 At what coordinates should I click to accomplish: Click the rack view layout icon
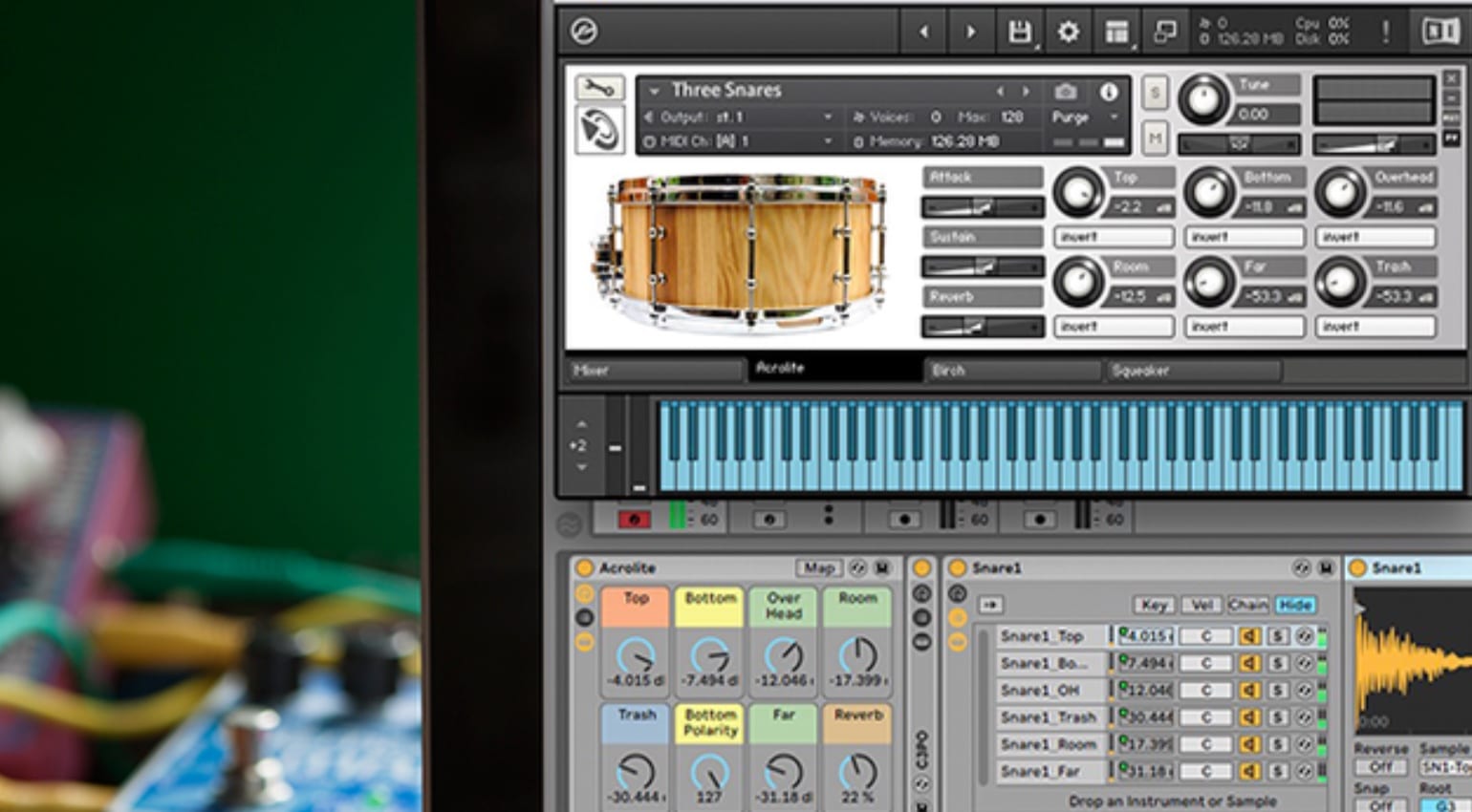coord(1116,32)
